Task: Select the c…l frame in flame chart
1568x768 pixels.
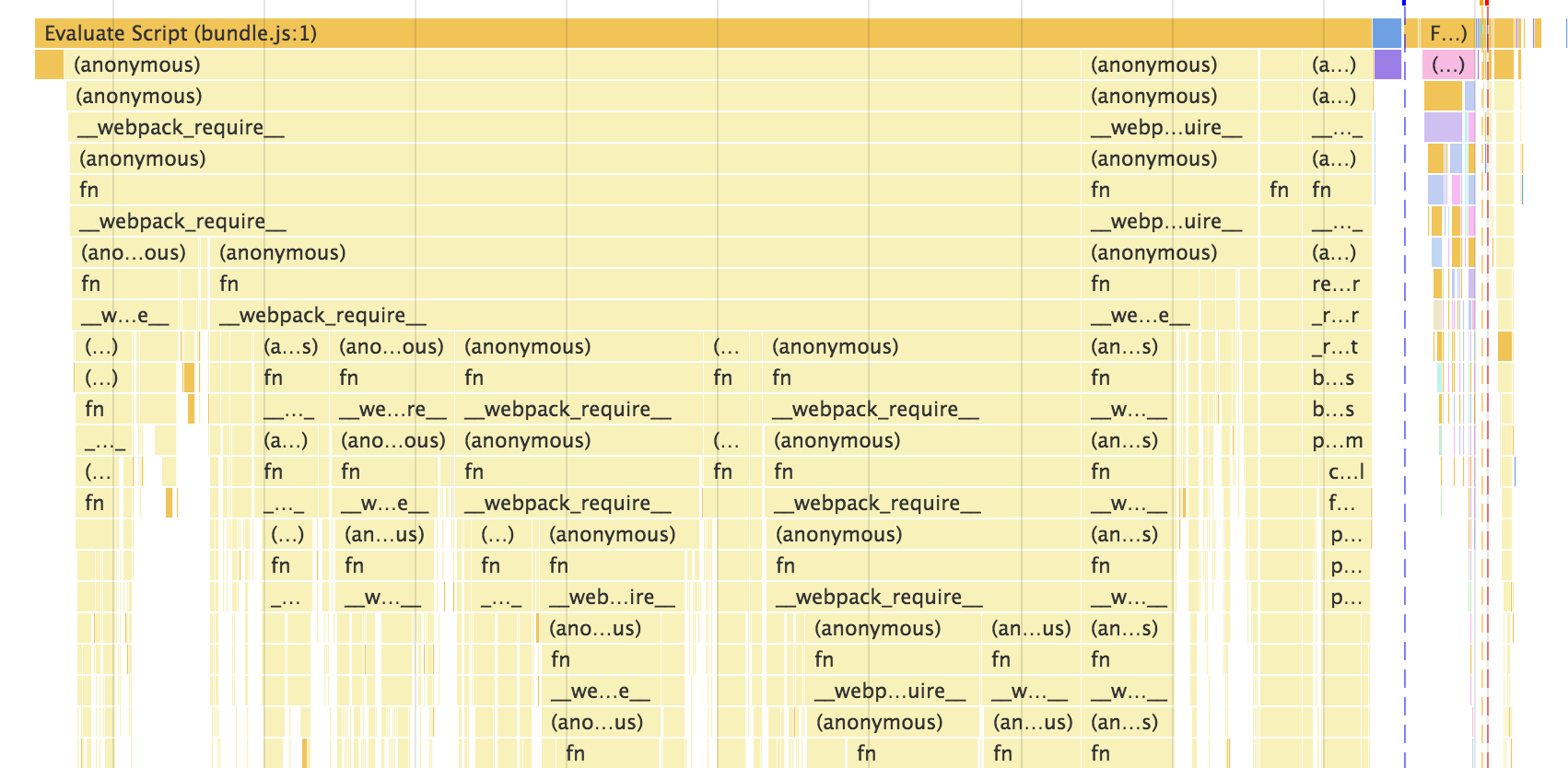Action: click(x=1347, y=471)
